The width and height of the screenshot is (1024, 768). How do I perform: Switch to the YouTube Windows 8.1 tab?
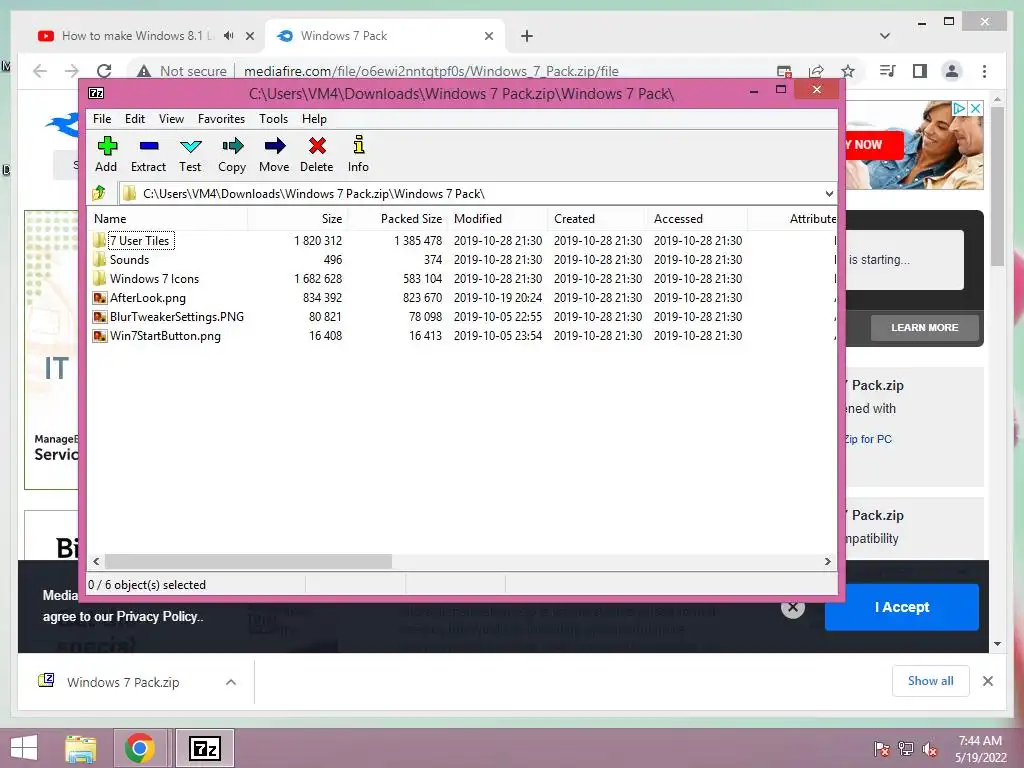coord(136,36)
